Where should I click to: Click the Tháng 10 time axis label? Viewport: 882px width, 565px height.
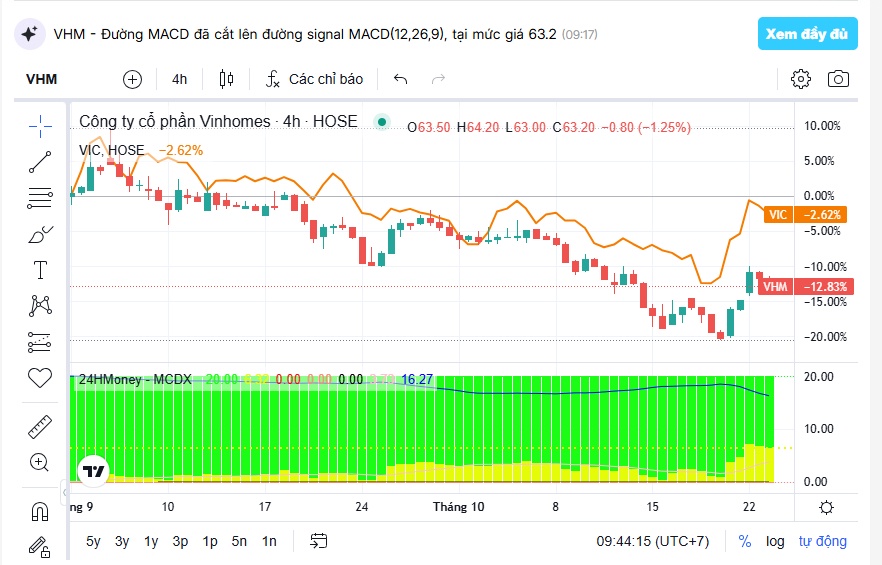458,506
